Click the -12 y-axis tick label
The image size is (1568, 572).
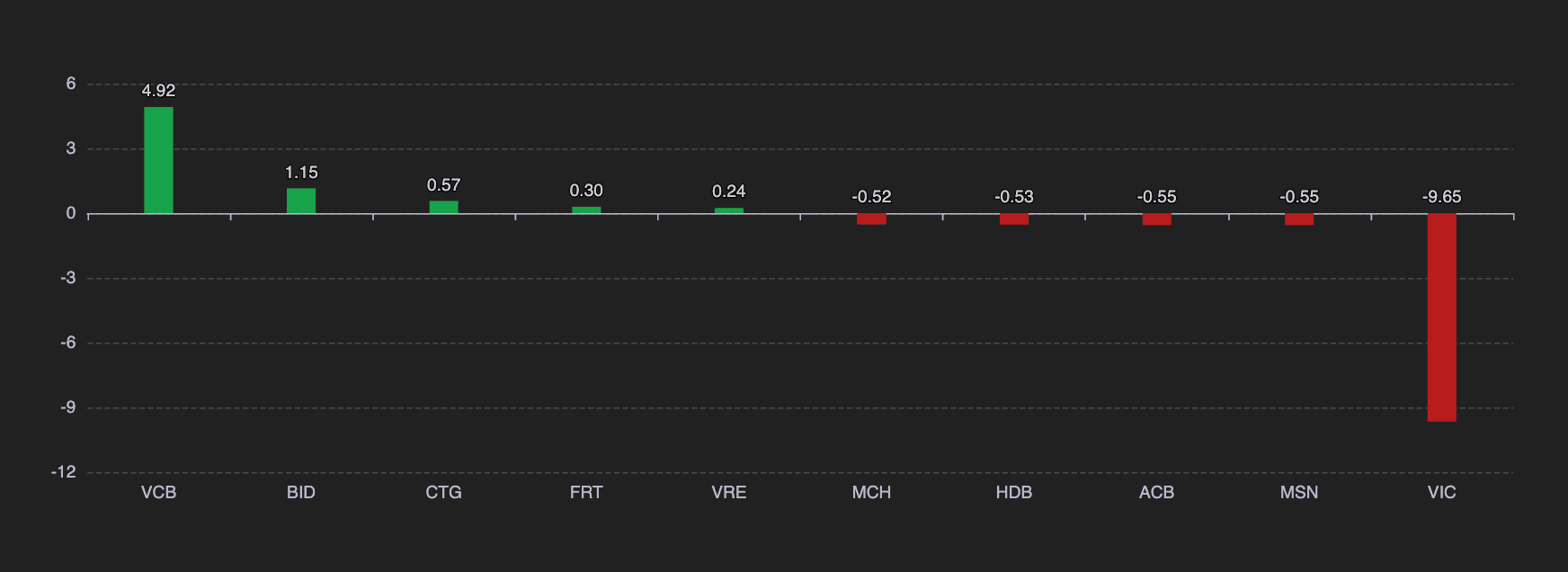(64, 472)
